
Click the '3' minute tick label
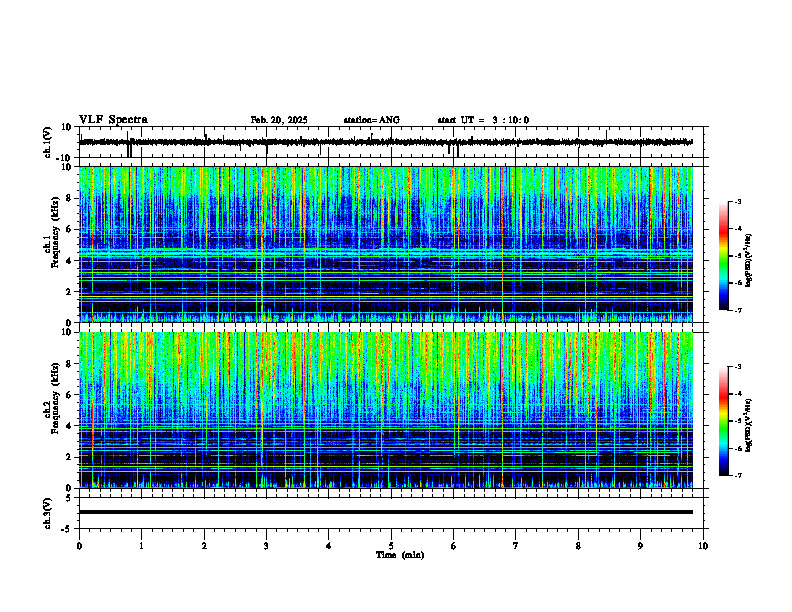click(266, 546)
